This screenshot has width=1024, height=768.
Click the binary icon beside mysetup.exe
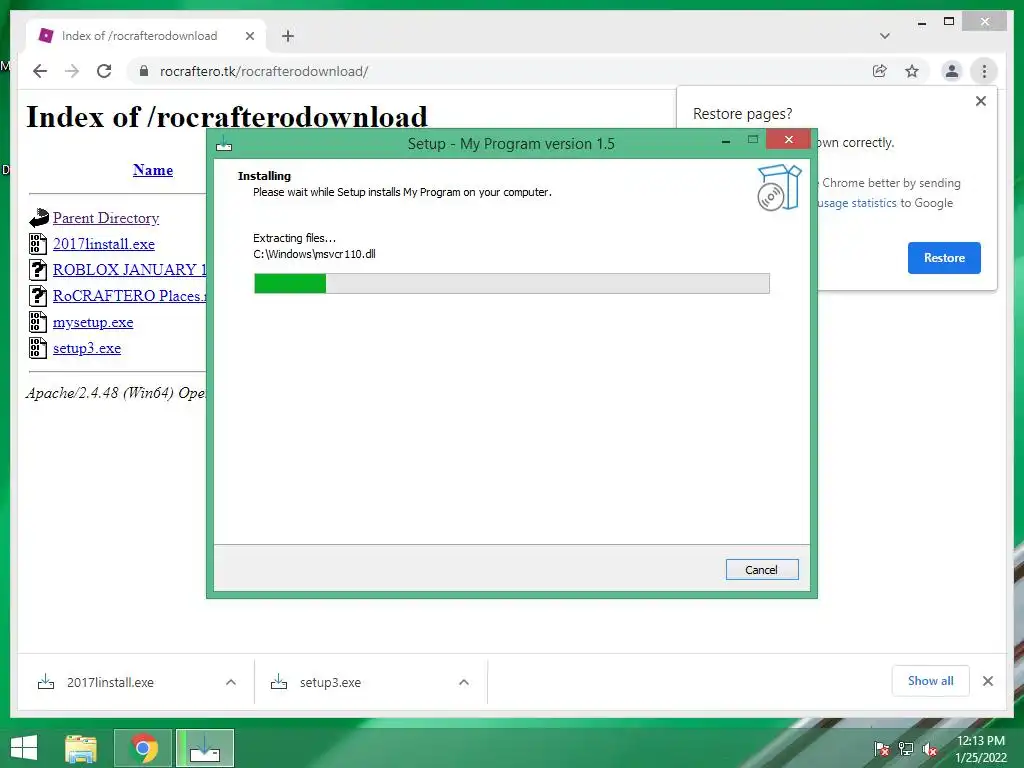click(38, 322)
